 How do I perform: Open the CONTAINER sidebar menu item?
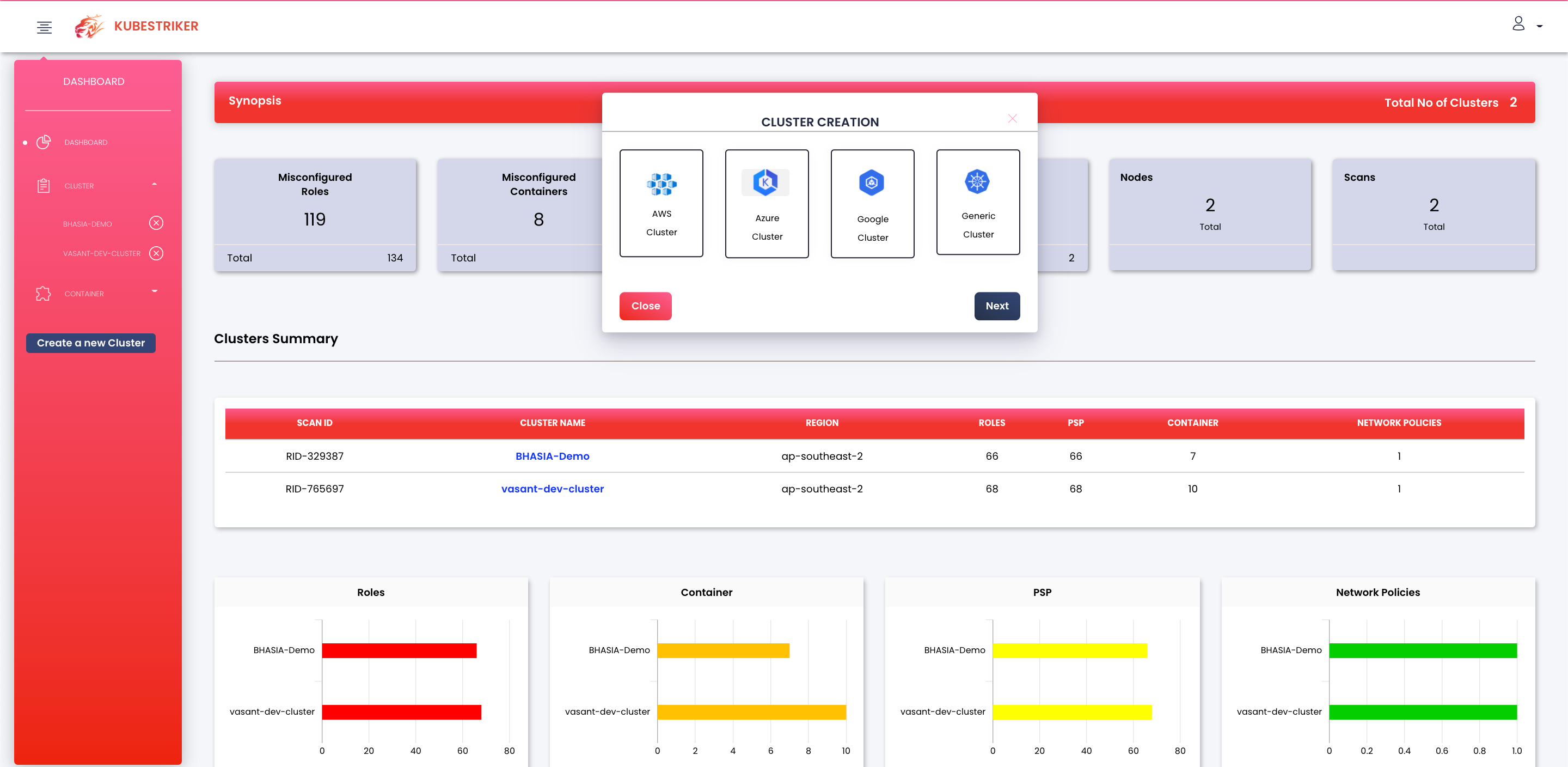point(84,294)
